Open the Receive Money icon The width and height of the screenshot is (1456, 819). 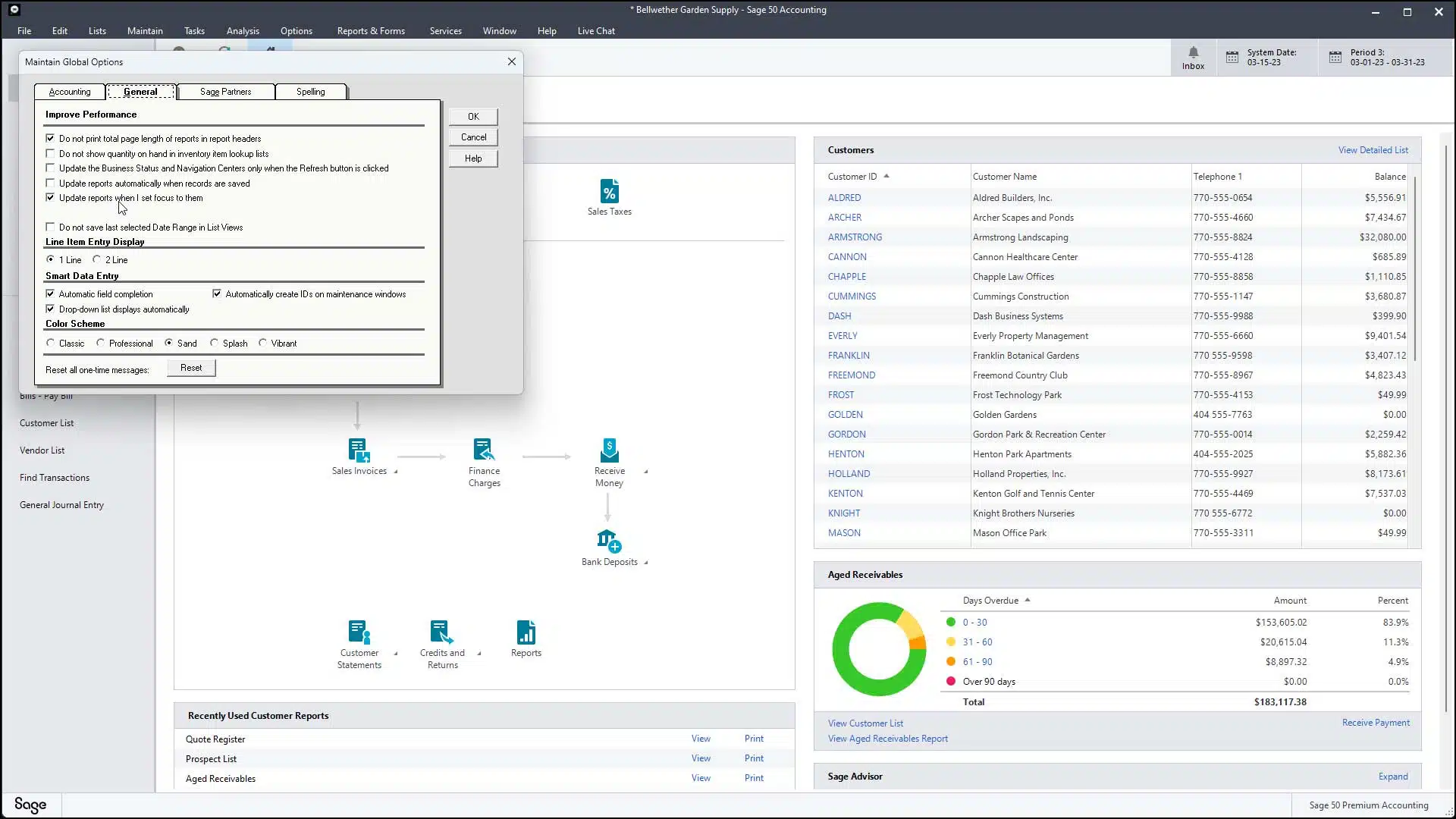609,450
